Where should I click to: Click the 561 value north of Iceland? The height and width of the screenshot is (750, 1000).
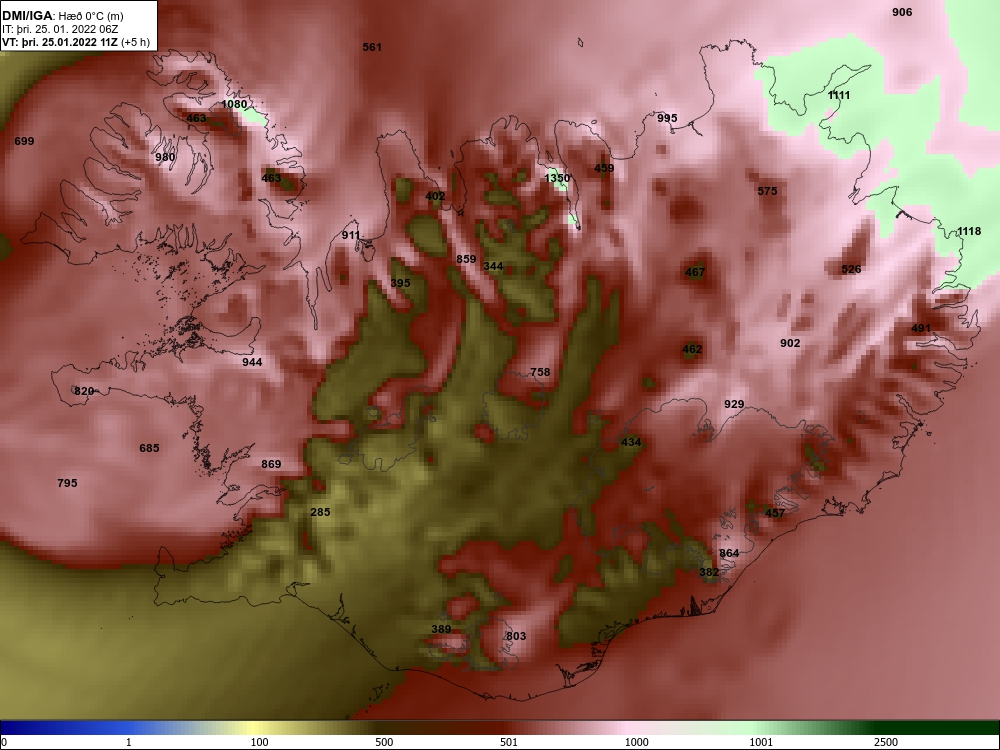[372, 47]
